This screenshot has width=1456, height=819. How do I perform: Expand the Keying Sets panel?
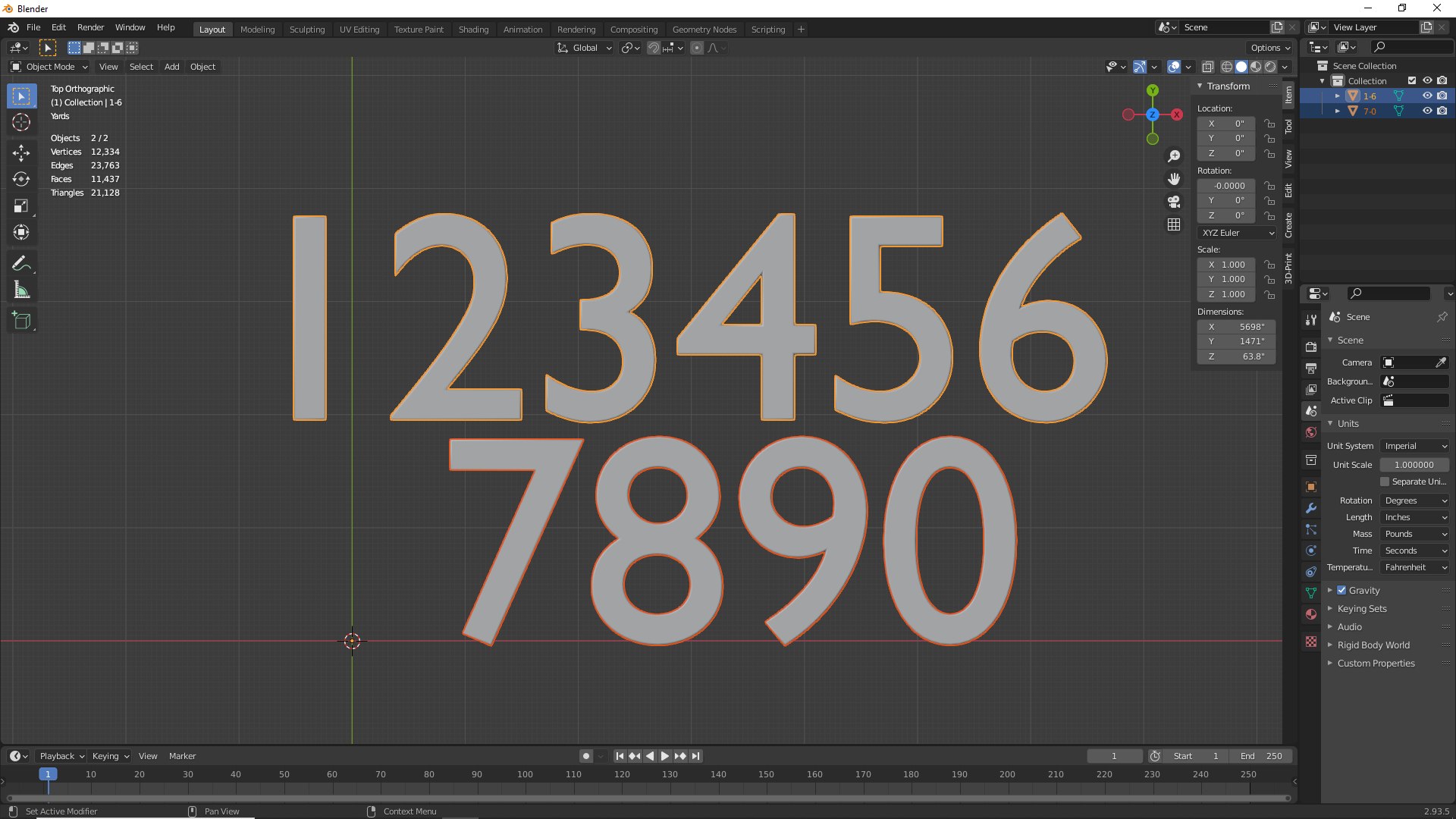pos(1362,608)
